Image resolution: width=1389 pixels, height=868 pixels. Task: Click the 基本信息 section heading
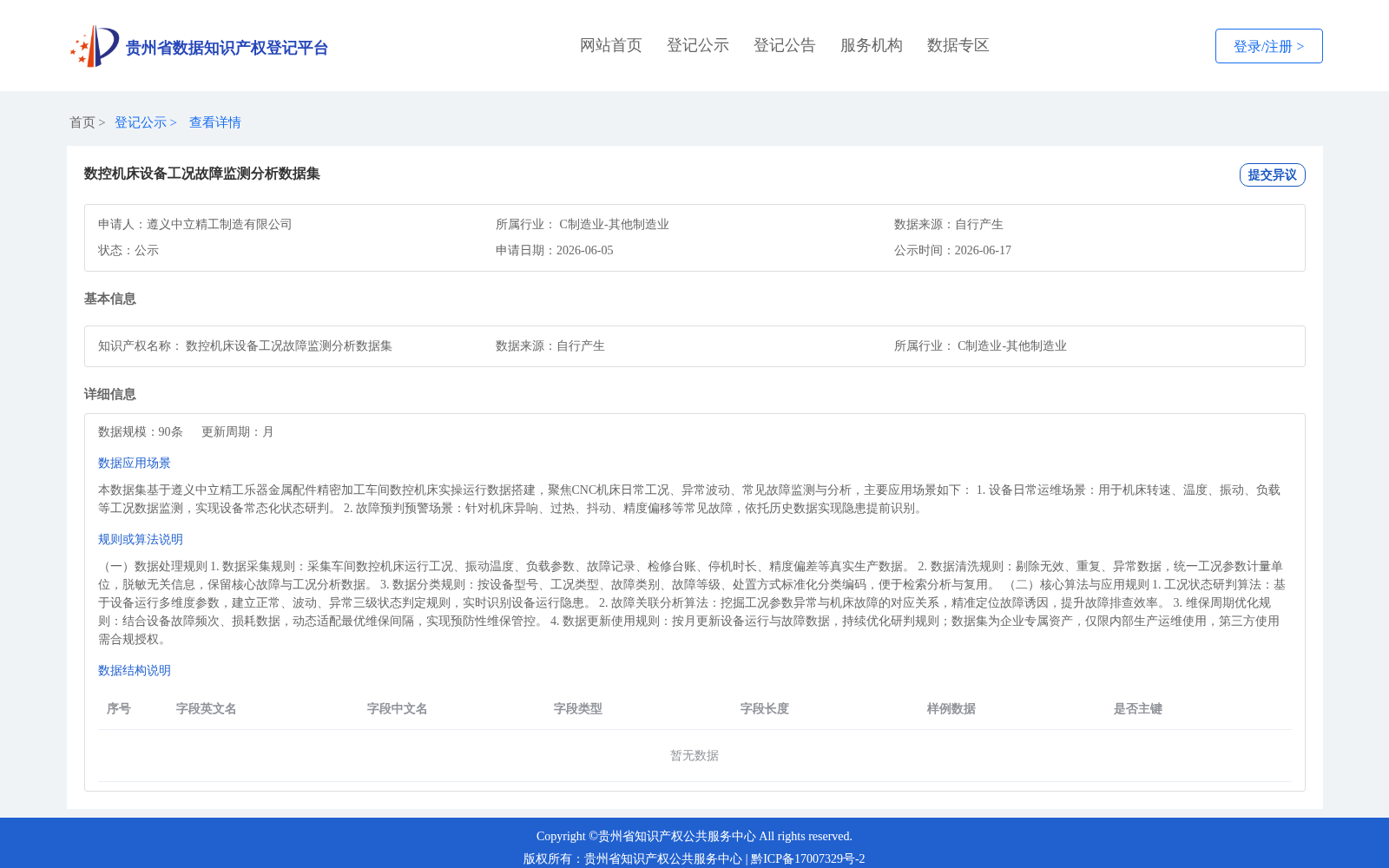click(110, 299)
